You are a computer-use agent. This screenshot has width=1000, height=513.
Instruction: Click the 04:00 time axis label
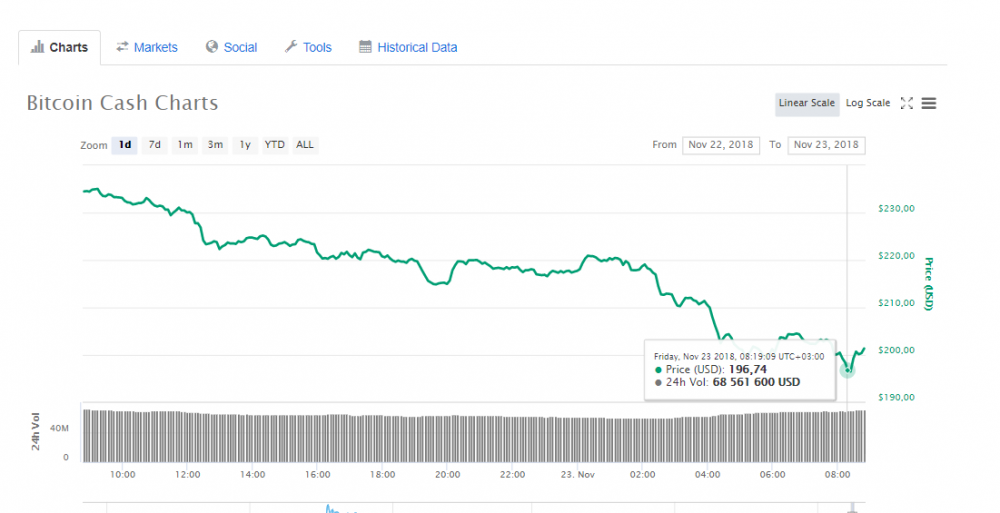tap(708, 475)
